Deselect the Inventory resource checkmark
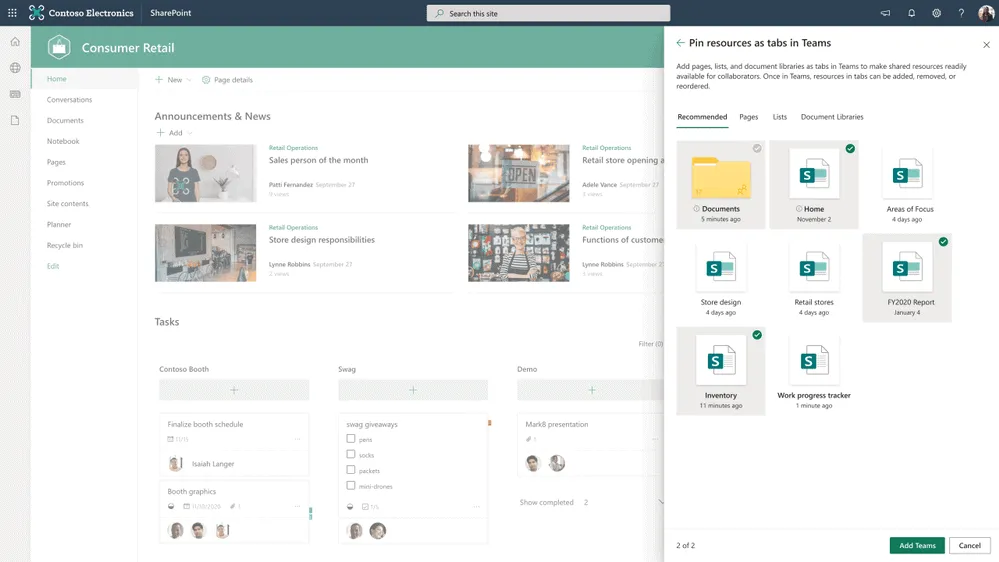Screen dimensions: 999x562 [757, 335]
